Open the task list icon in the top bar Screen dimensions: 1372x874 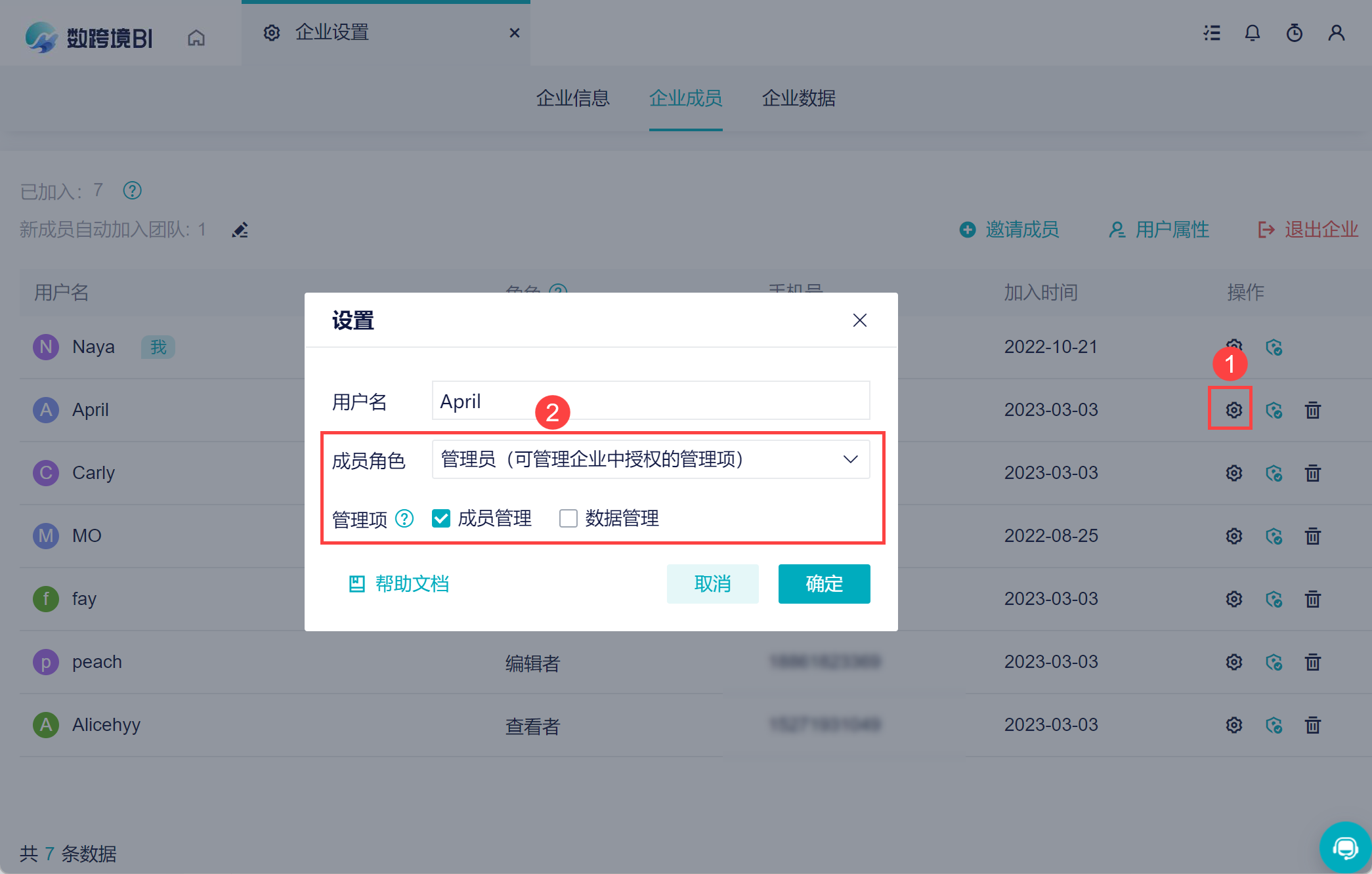[x=1212, y=33]
